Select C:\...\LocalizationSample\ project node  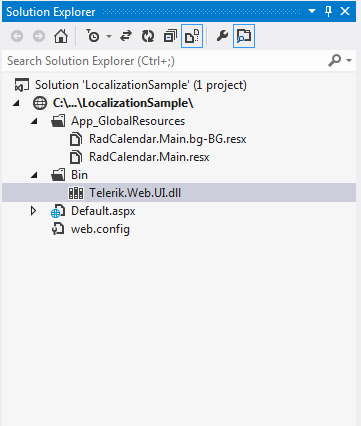[123, 103]
